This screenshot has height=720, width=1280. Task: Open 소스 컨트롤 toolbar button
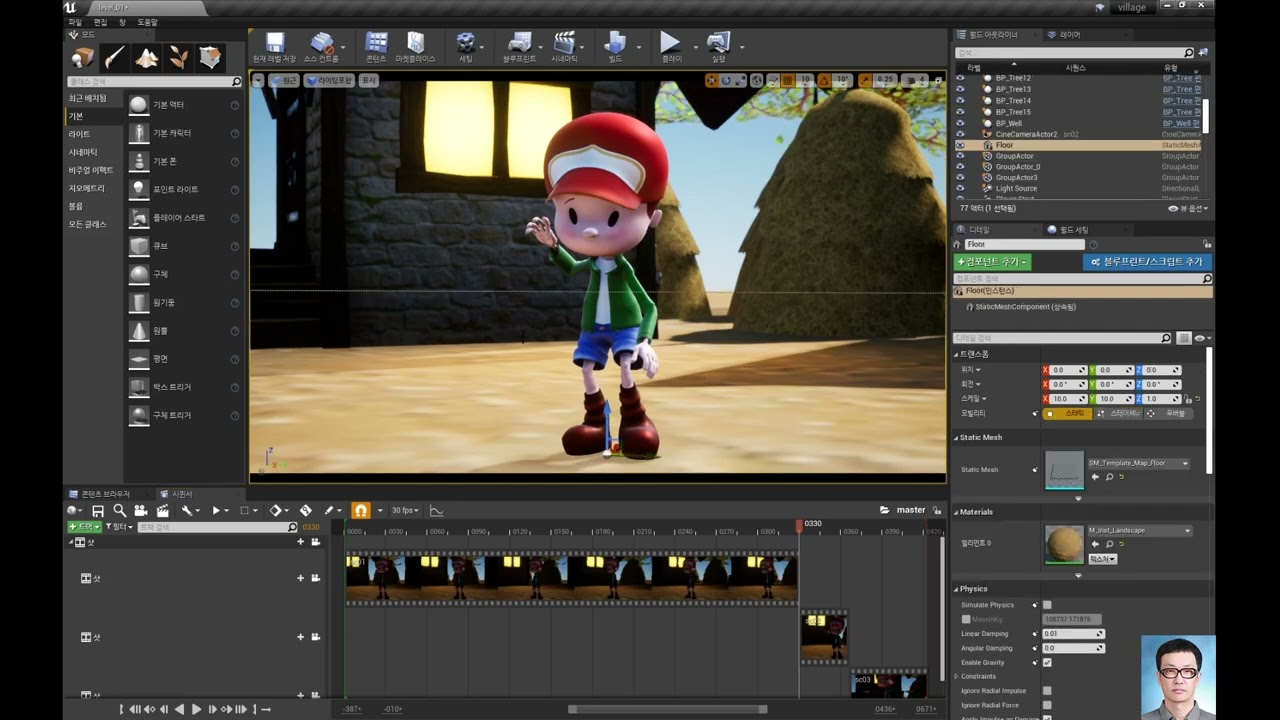point(322,47)
